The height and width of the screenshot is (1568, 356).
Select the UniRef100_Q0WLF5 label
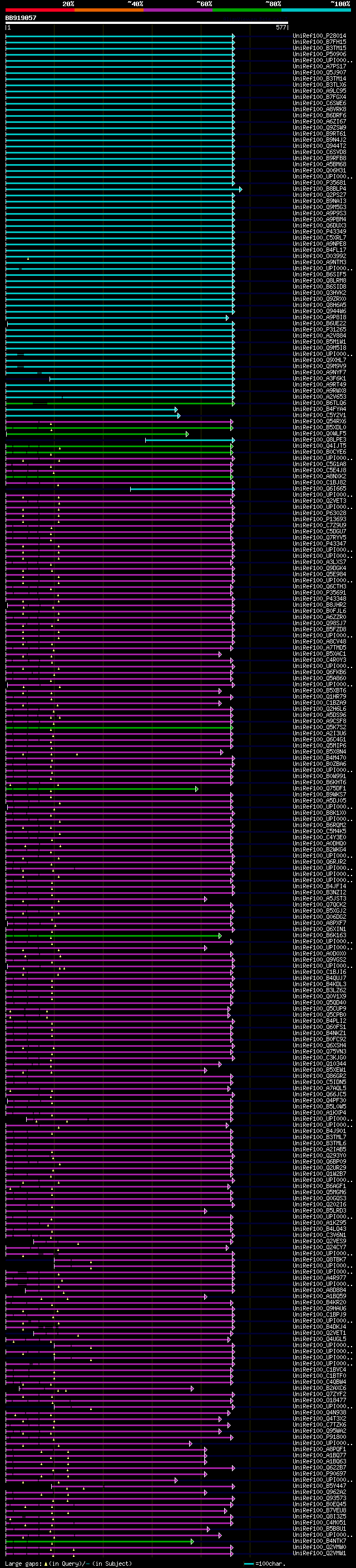pyautogui.click(x=319, y=434)
